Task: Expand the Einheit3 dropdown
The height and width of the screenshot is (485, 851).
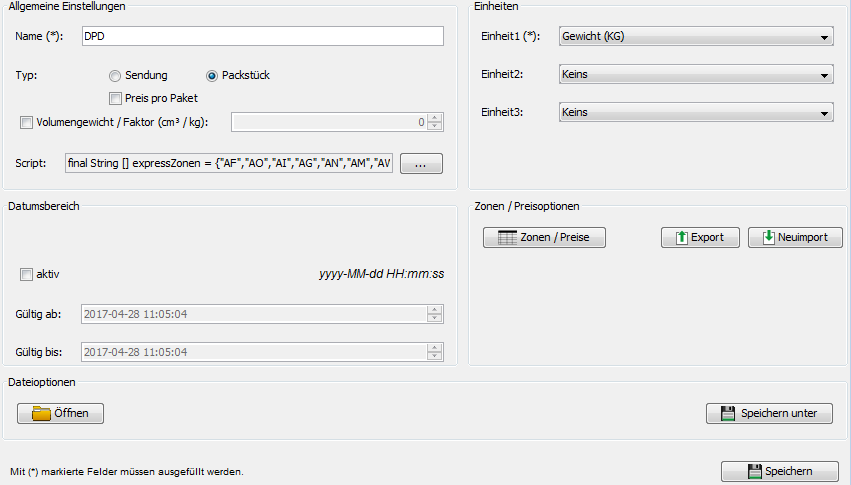Action: [x=696, y=113]
